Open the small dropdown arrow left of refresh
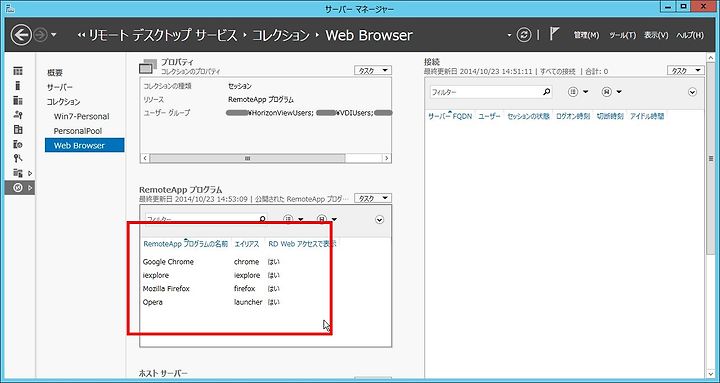 (509, 35)
